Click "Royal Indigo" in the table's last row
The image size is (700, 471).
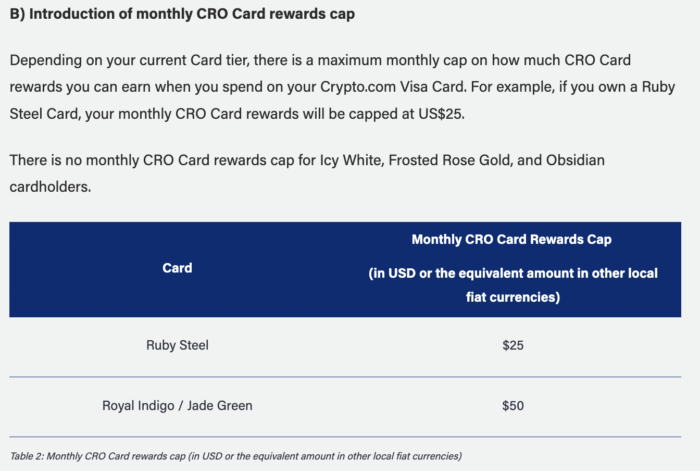click(141, 405)
